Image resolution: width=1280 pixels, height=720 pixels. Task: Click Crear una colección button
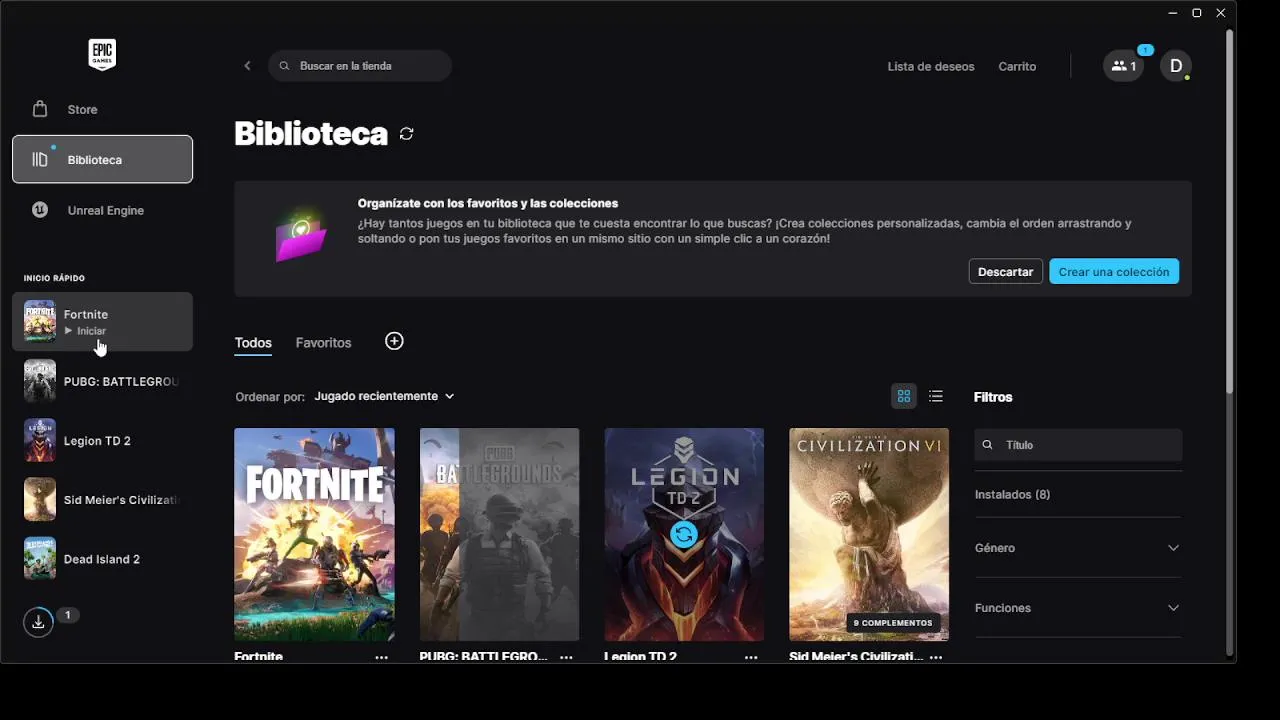tap(1114, 271)
